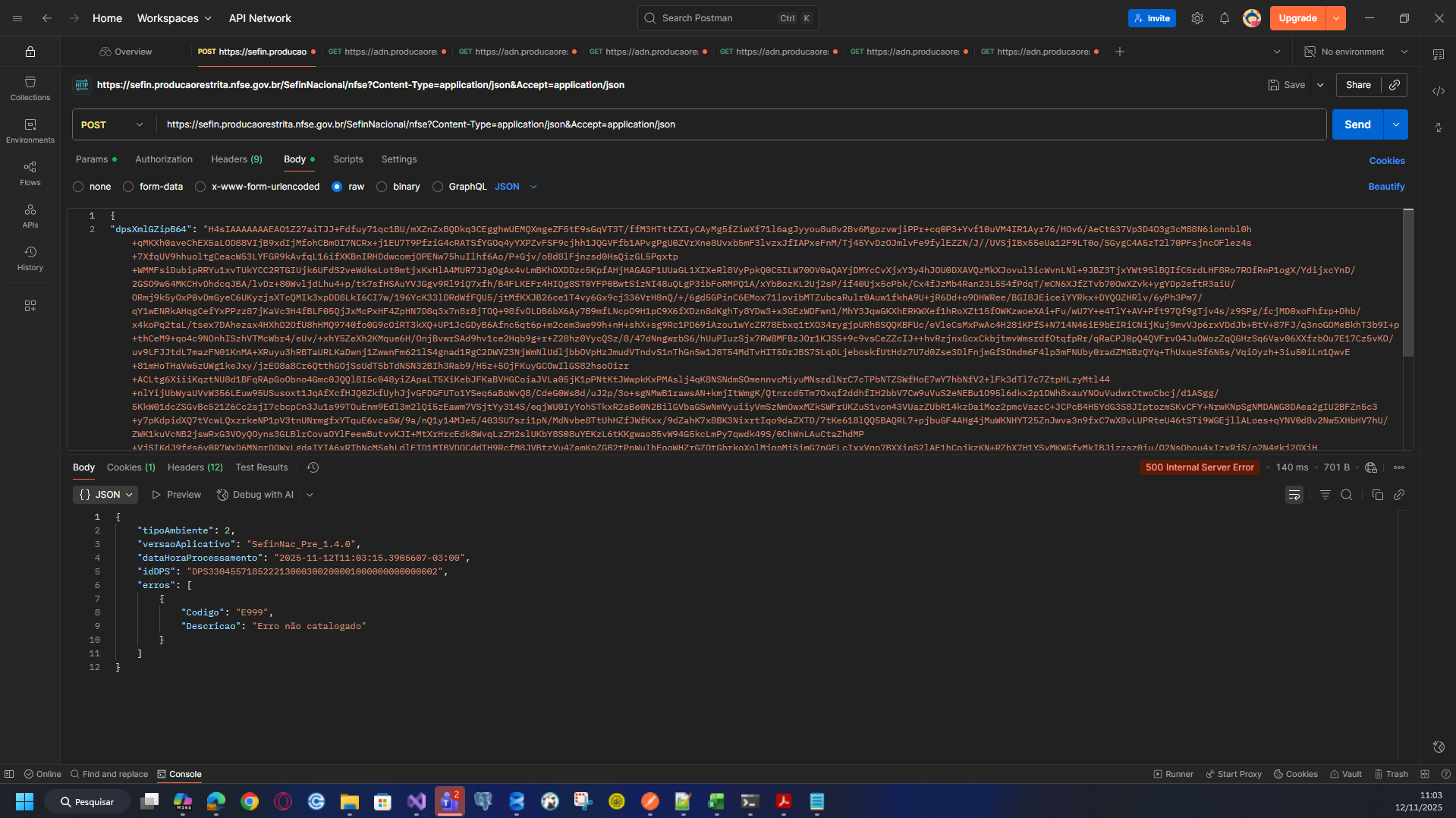Search within the response body

tap(1346, 495)
